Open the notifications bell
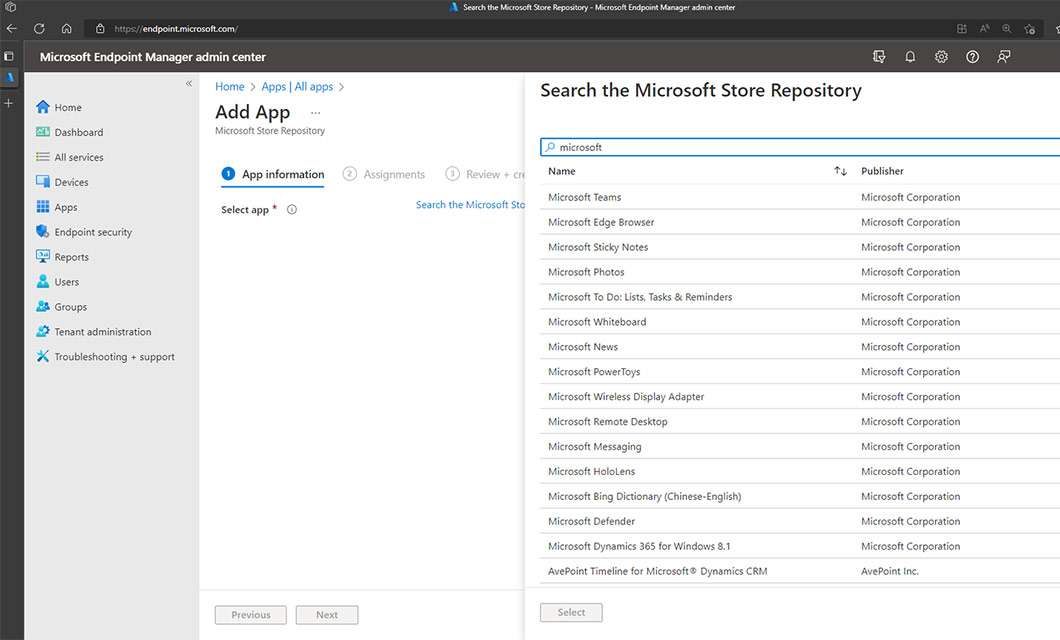This screenshot has height=640, width=1060. [x=910, y=57]
